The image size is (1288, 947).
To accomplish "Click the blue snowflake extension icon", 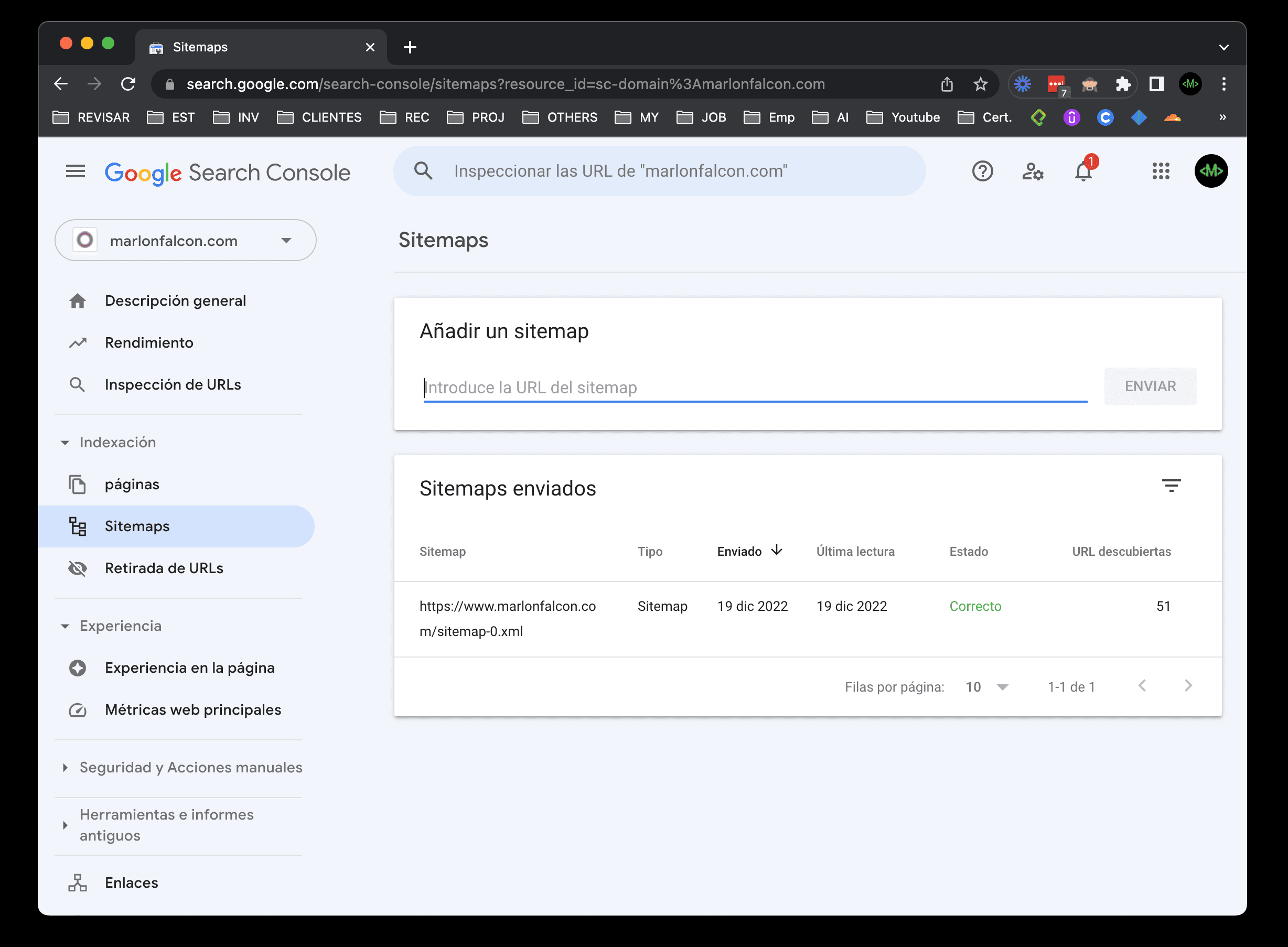I will pyautogui.click(x=1023, y=84).
